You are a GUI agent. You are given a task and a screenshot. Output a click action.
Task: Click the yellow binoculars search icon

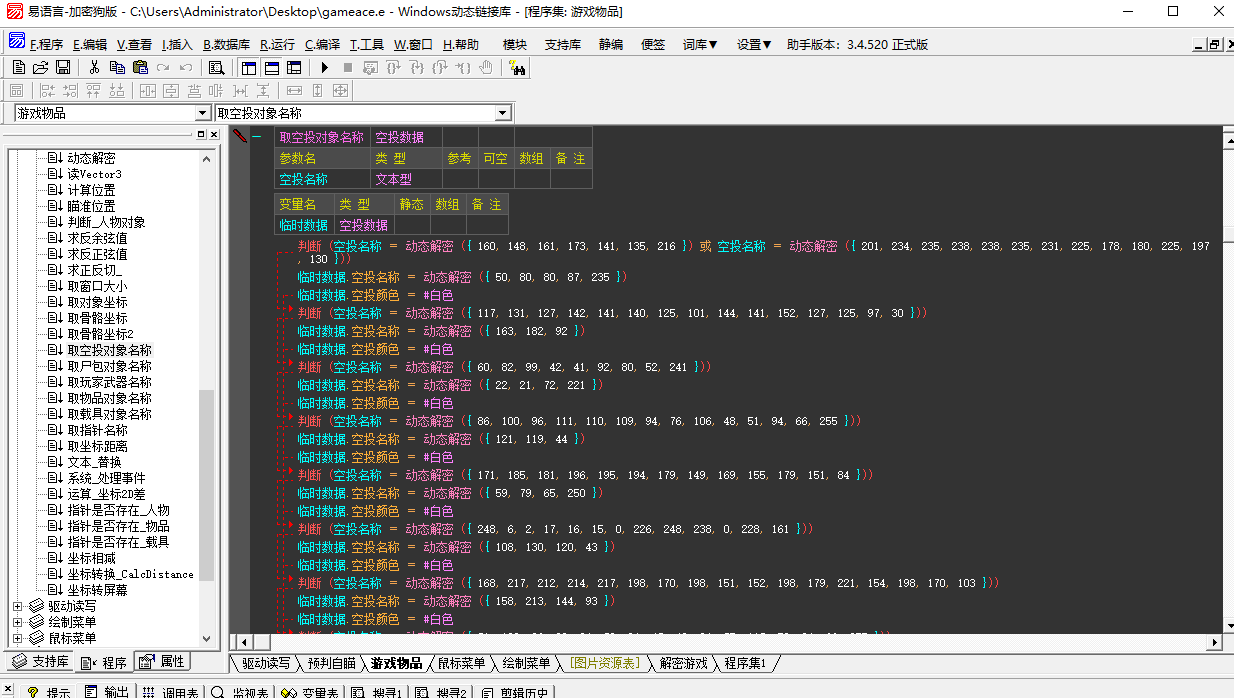519,67
